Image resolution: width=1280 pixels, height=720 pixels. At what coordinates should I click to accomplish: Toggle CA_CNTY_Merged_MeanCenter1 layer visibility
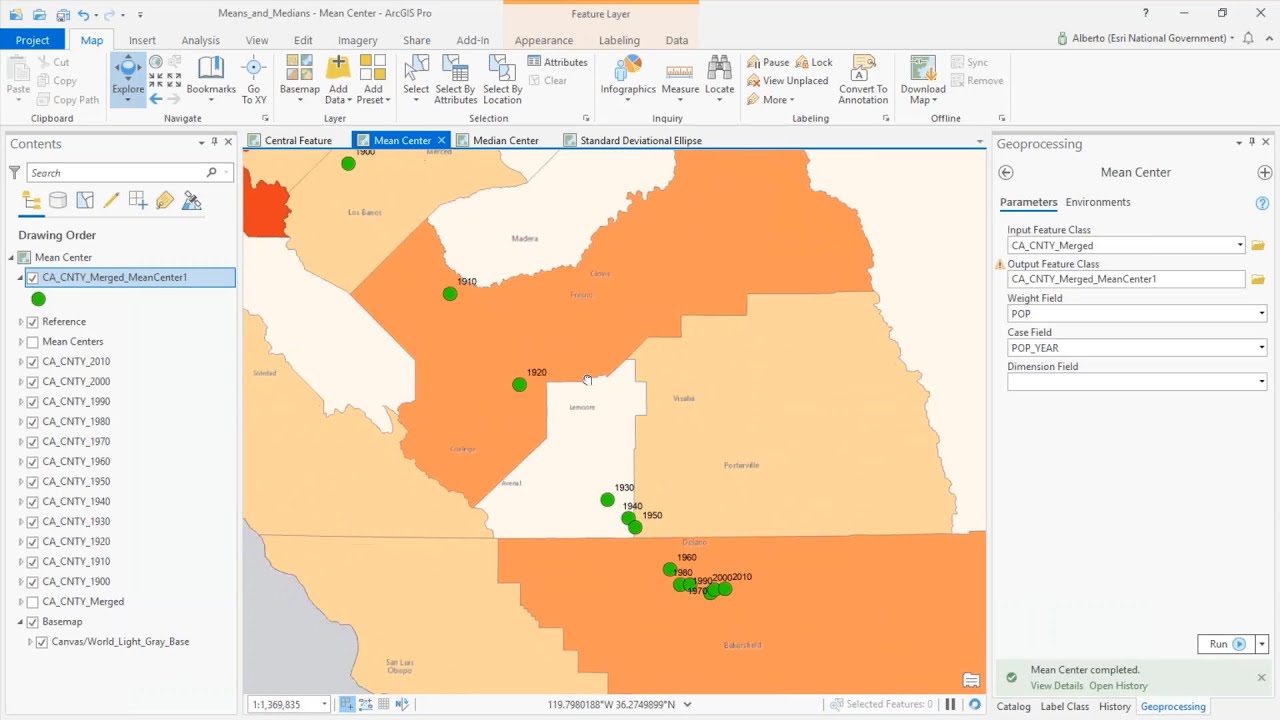click(x=33, y=278)
